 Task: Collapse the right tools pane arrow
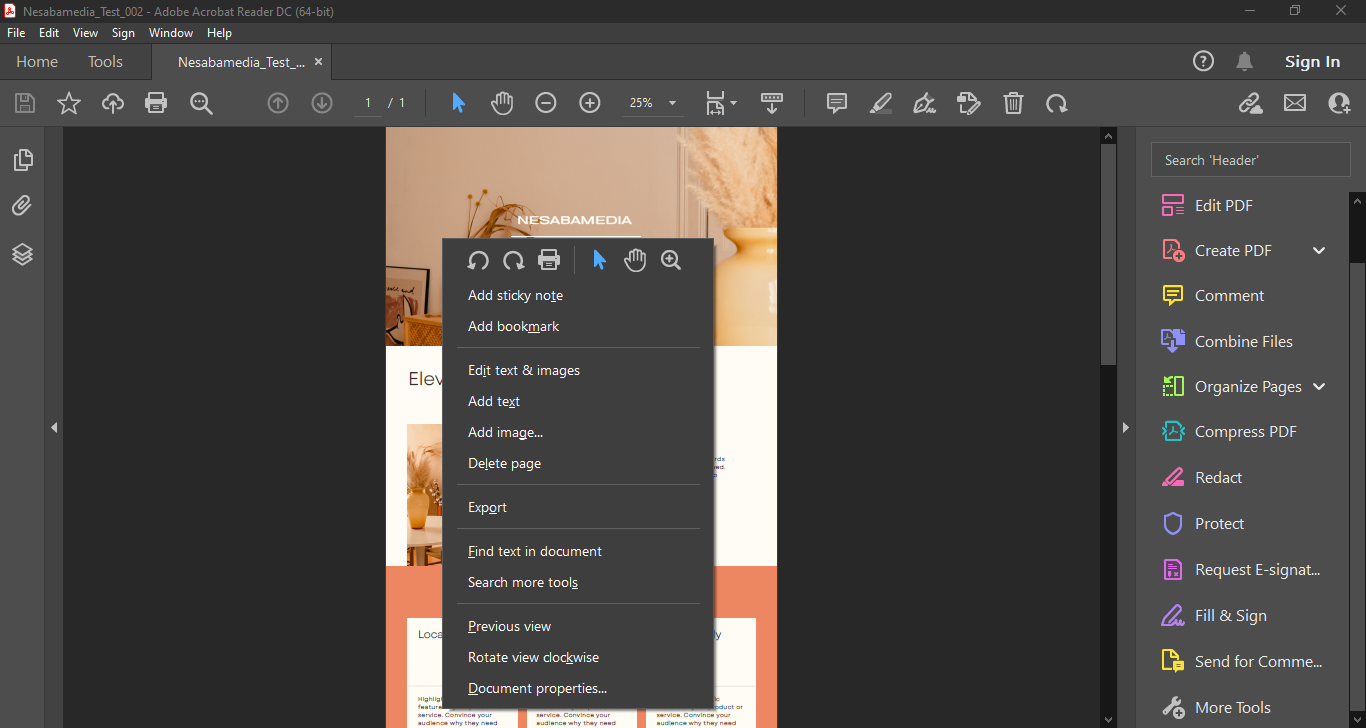click(x=1125, y=427)
